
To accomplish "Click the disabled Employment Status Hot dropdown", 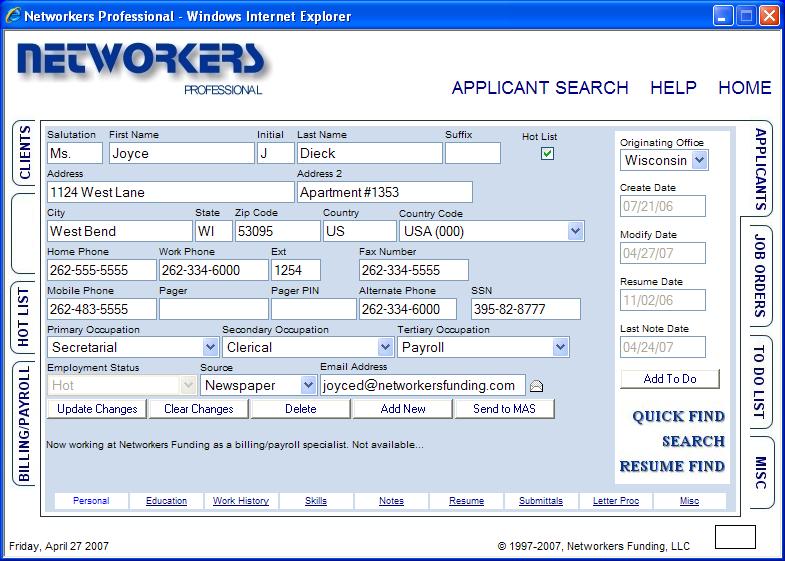I will point(121,385).
